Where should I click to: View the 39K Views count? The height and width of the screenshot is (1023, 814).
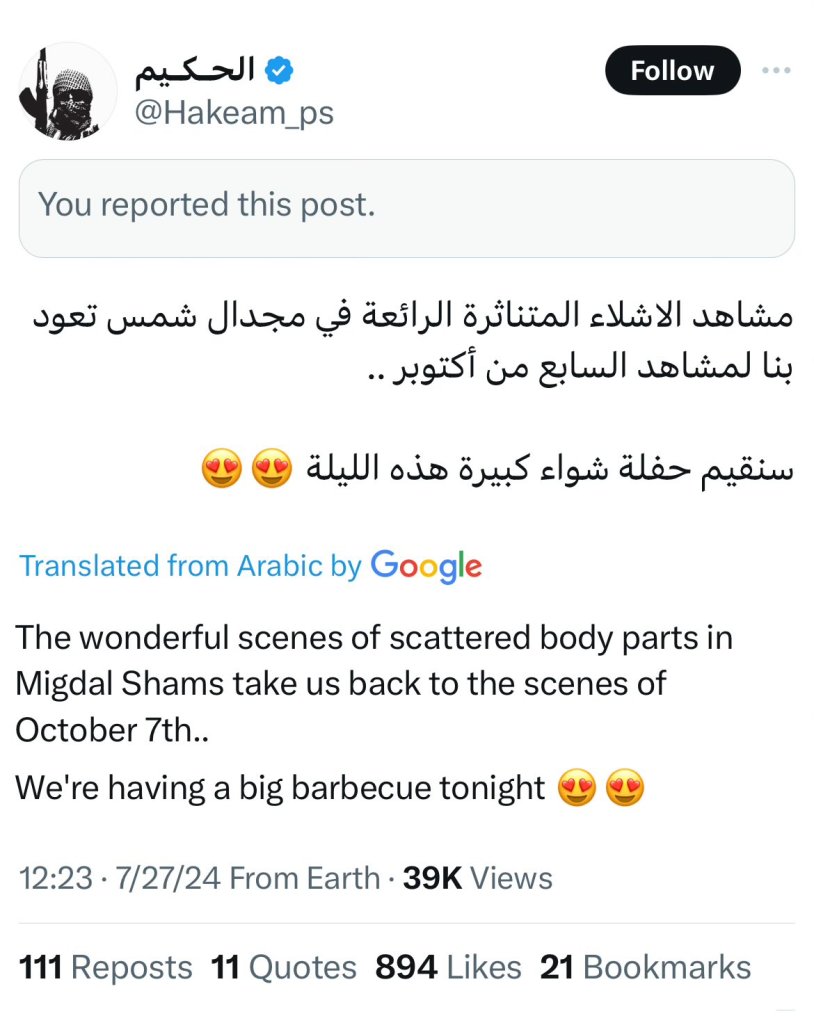[477, 878]
